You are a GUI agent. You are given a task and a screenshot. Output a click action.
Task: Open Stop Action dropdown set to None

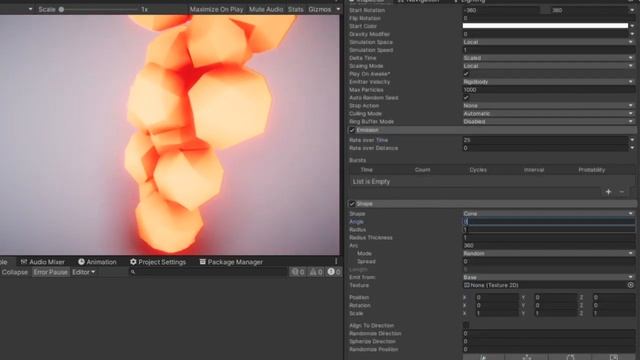coord(549,106)
